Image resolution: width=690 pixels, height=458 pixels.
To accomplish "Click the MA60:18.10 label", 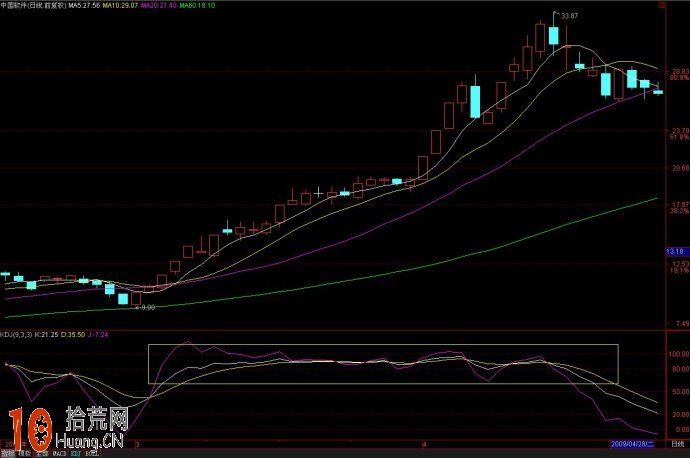I will coord(197,5).
